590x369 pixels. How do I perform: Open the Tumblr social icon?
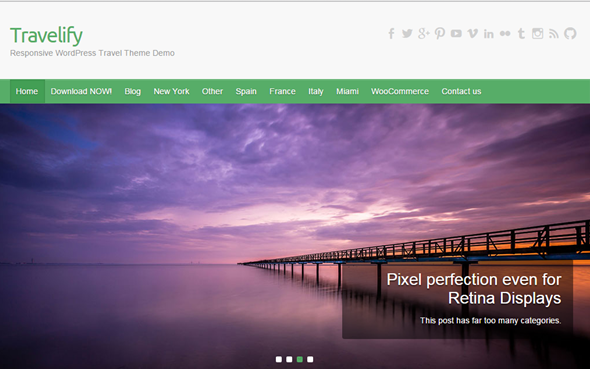point(521,34)
